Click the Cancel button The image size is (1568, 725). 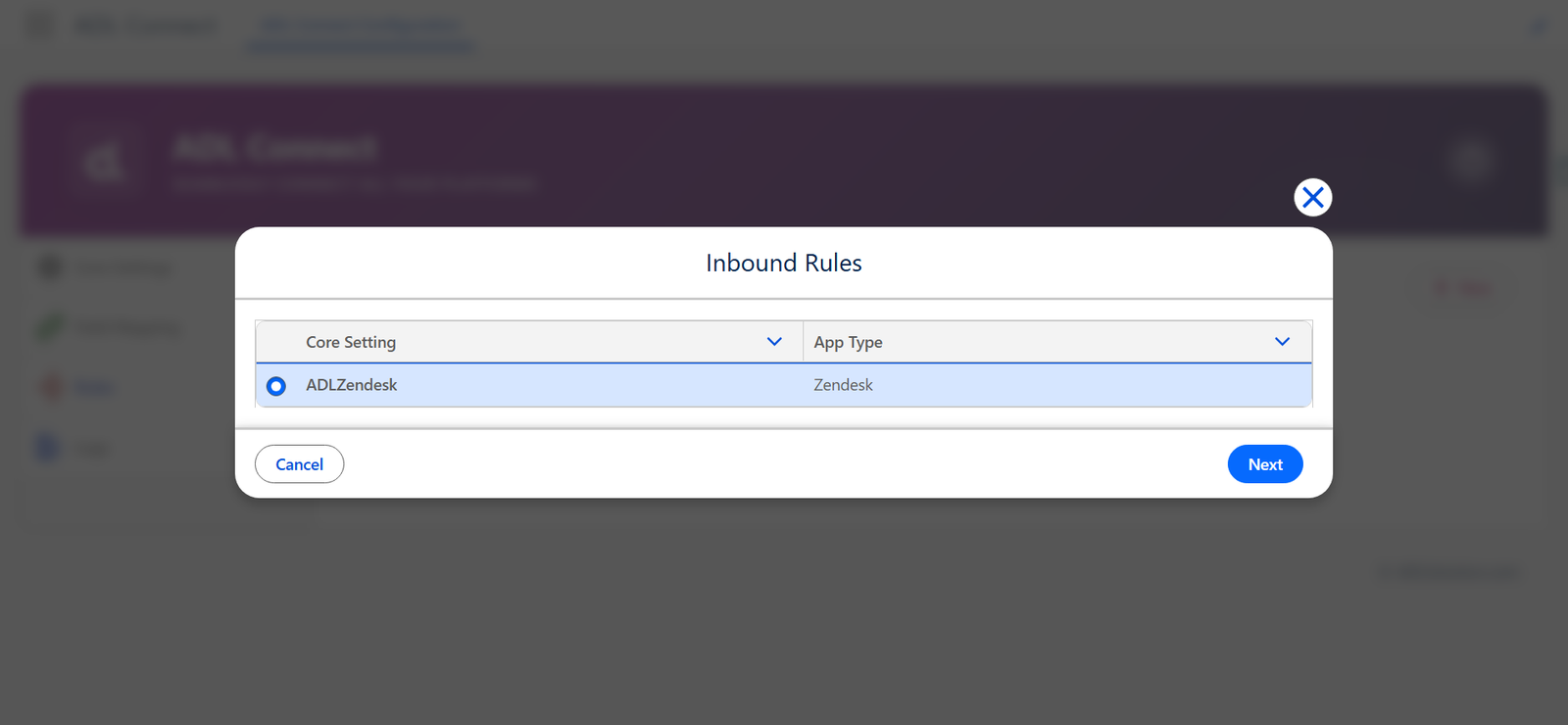[x=299, y=464]
